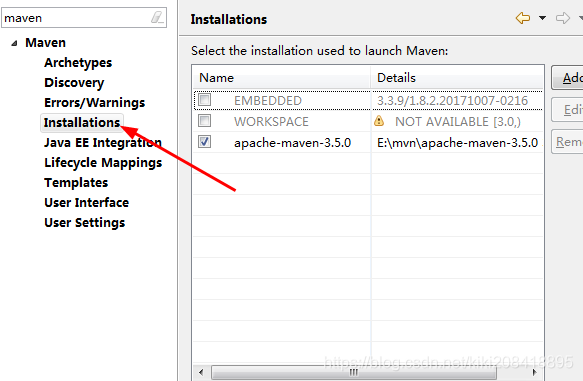The image size is (583, 381).
Task: Click the Remove installation button
Action: [567, 142]
